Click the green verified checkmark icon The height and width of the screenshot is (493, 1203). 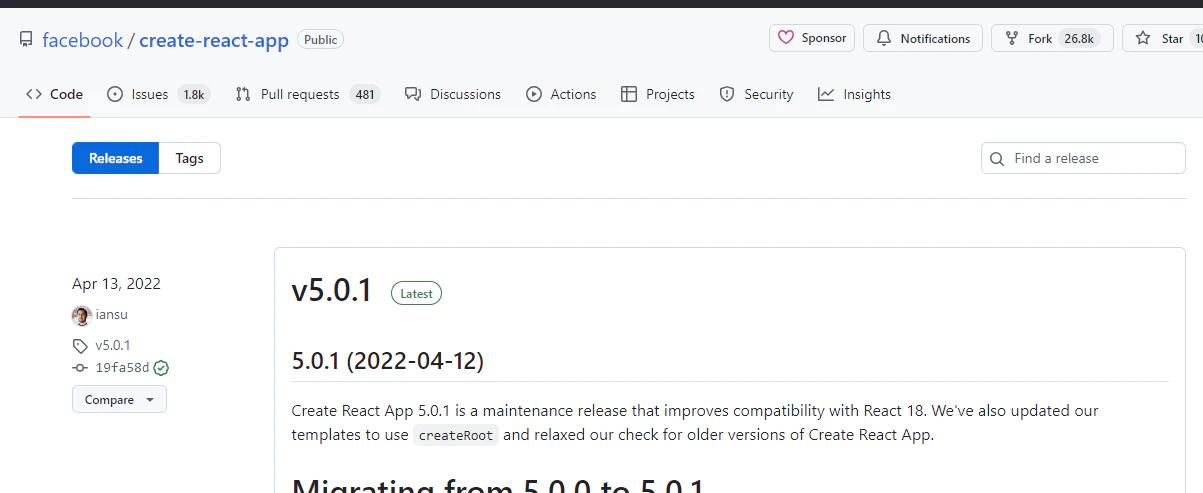point(161,368)
